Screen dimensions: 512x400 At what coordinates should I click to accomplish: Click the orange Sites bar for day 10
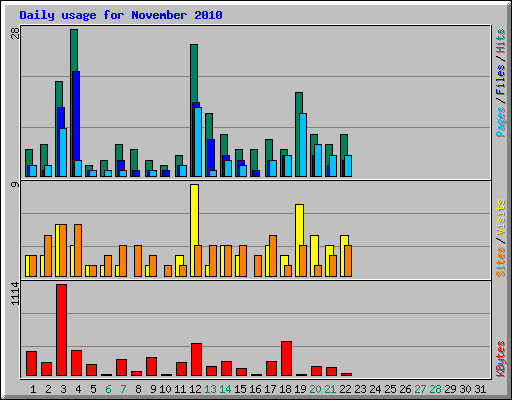[168, 271]
